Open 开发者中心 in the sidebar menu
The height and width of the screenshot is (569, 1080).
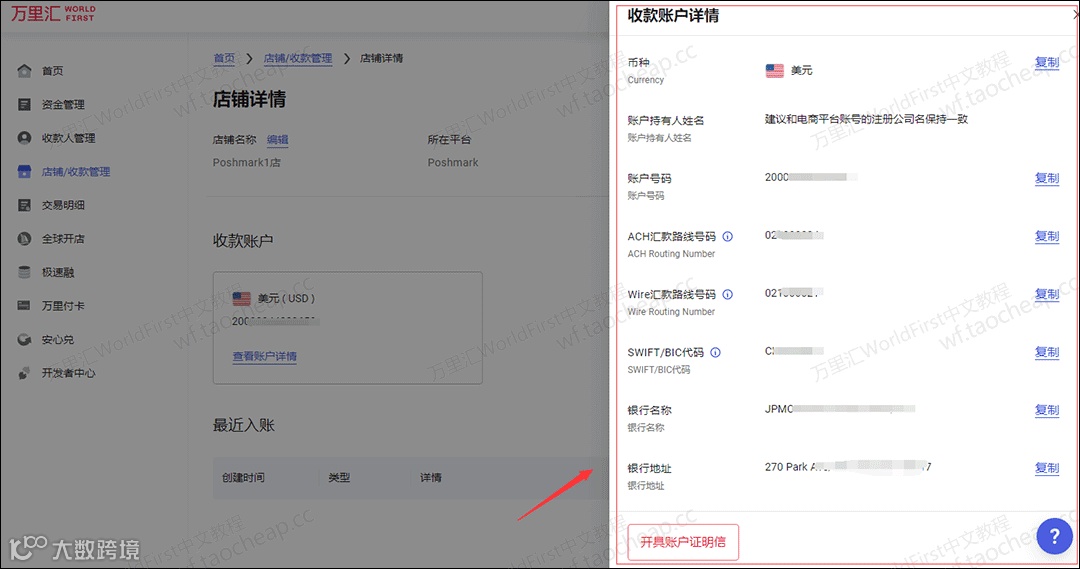(69, 373)
